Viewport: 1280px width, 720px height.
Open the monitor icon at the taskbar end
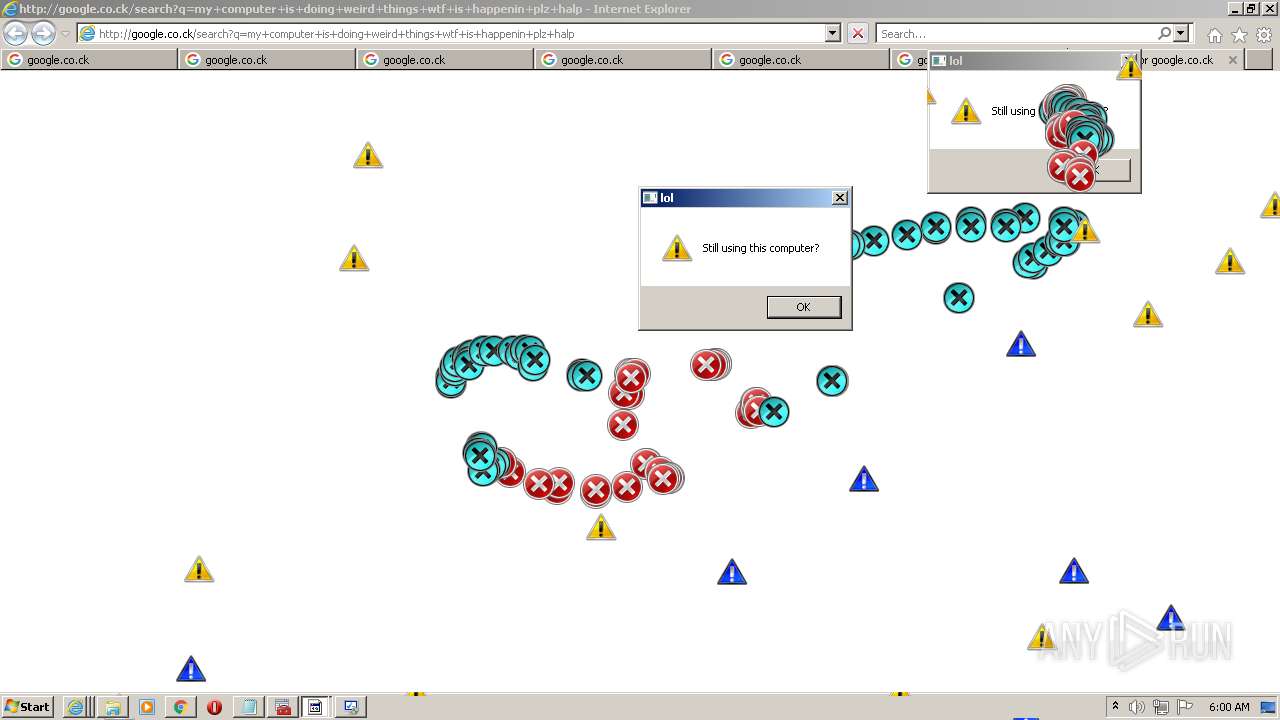point(351,707)
